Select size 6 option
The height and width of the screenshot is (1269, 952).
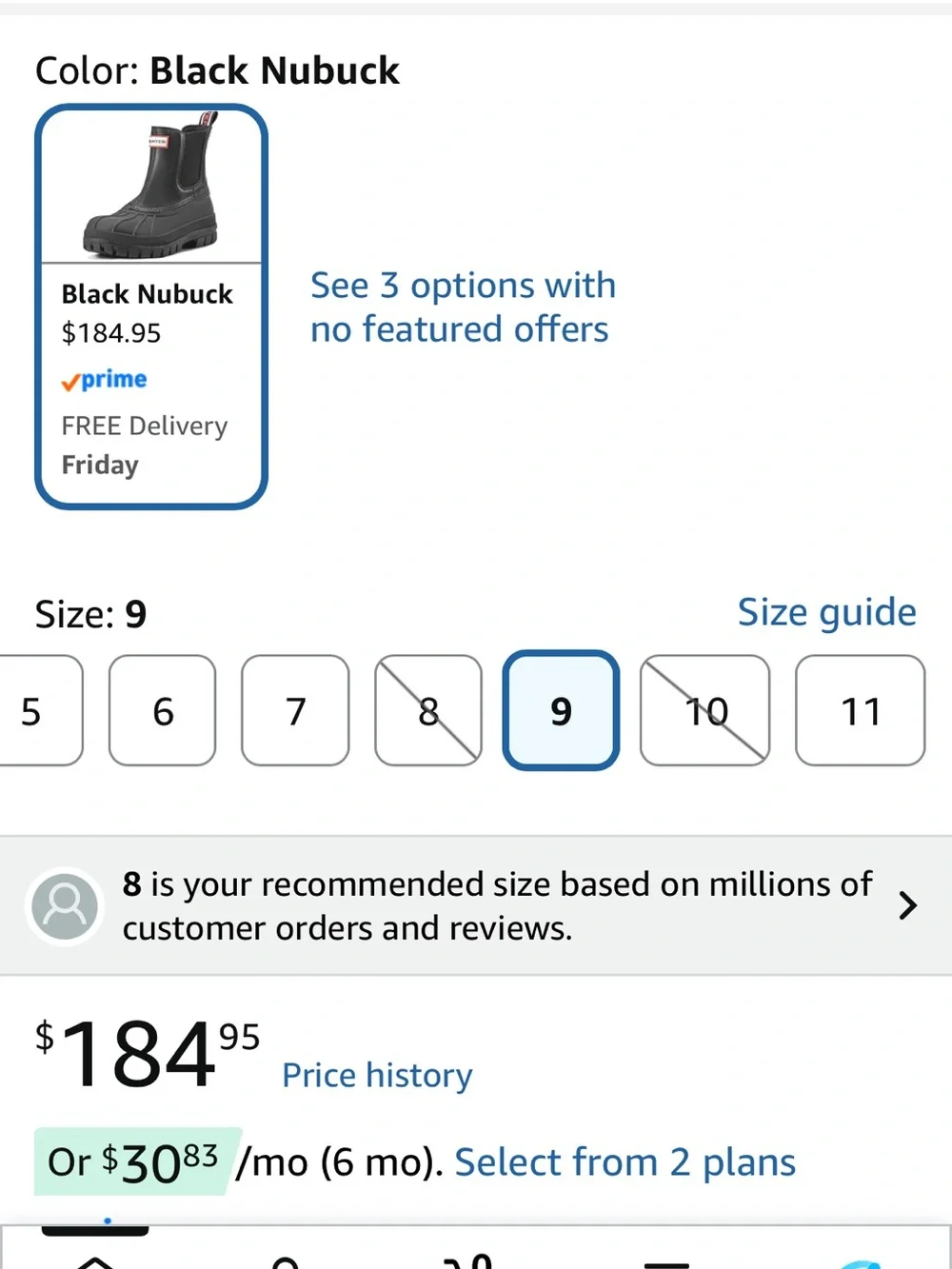point(163,710)
